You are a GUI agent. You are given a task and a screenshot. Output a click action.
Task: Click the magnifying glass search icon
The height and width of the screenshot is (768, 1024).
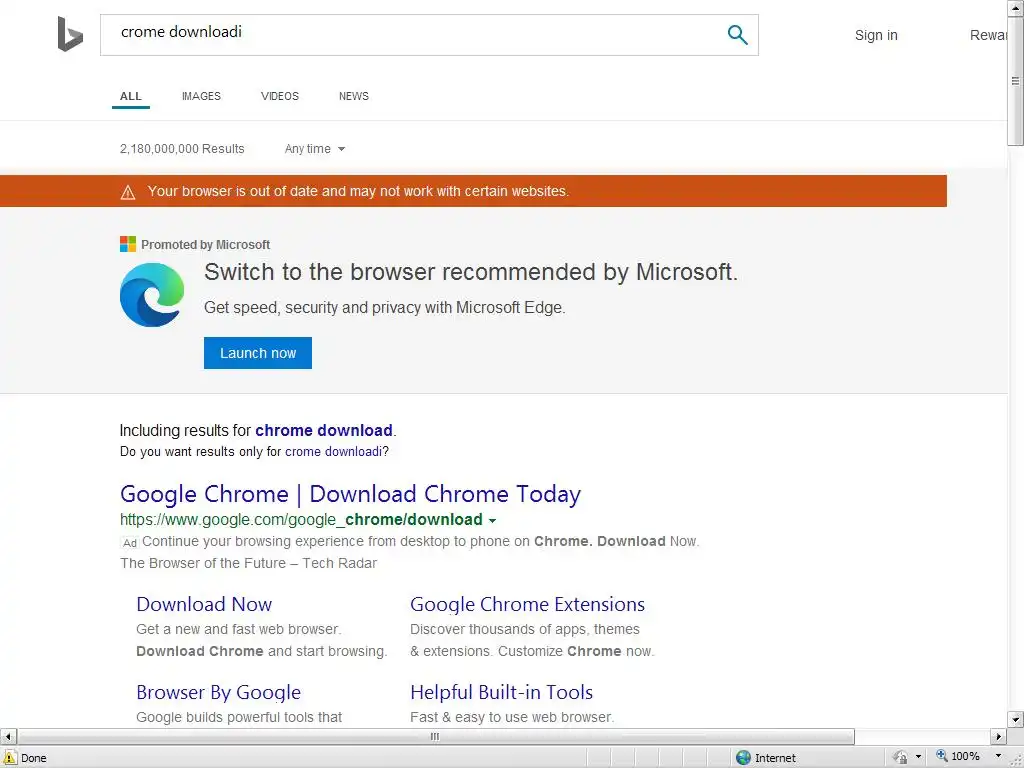737,35
